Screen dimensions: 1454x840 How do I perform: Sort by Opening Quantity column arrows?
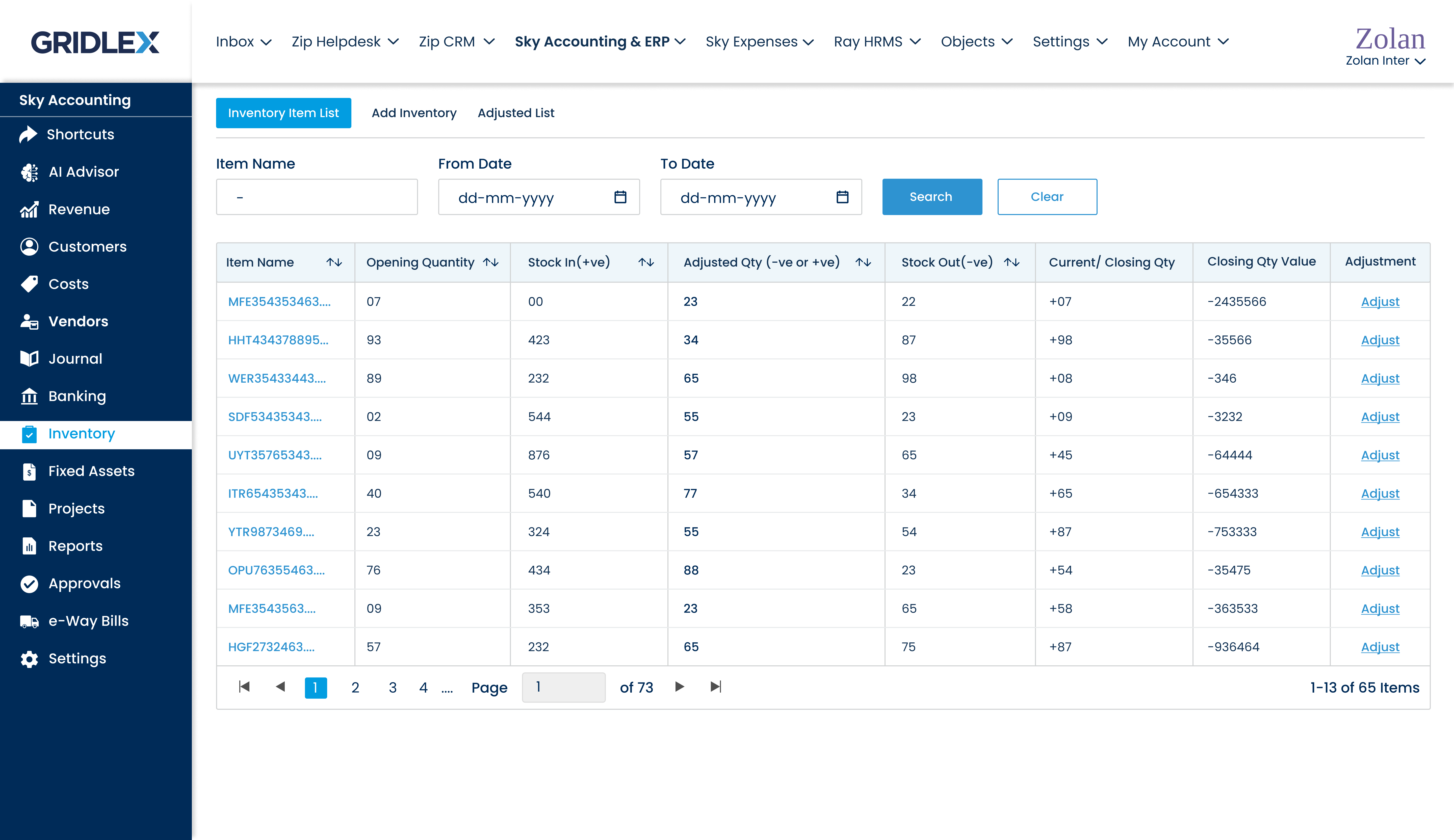point(490,262)
